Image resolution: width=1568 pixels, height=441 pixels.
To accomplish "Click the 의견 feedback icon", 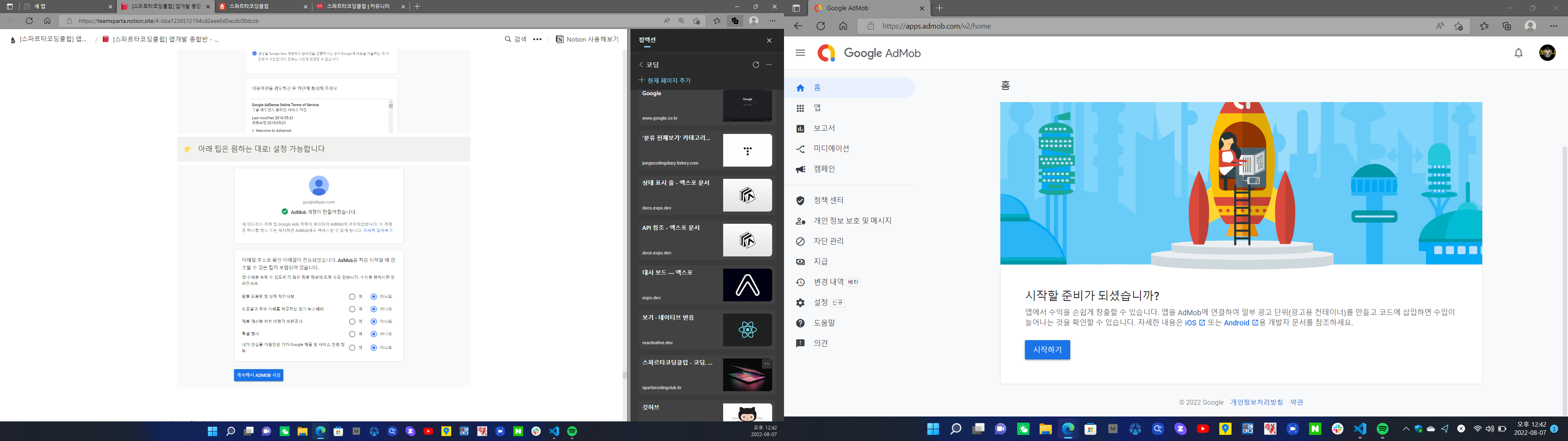I will pyautogui.click(x=800, y=343).
